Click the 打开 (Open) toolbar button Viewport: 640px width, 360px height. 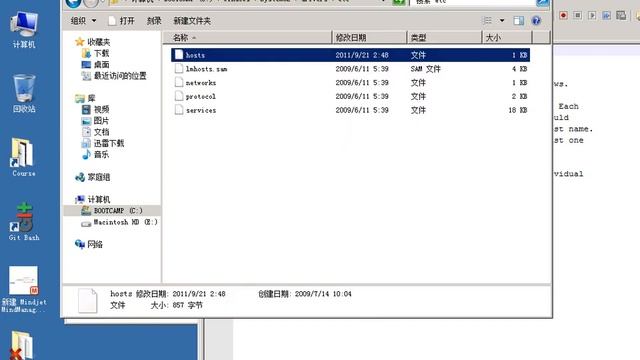click(121, 20)
